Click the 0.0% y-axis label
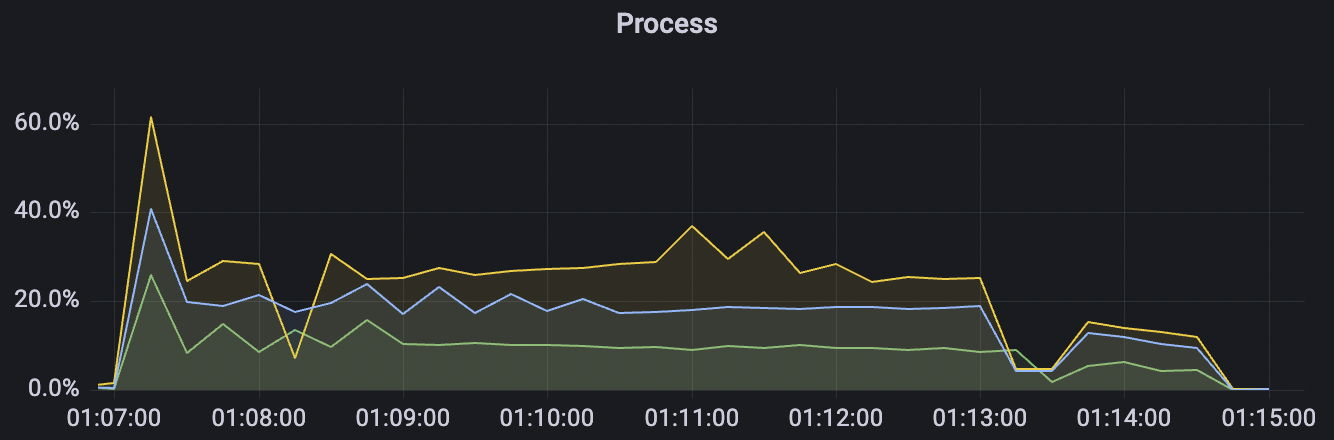 (52, 388)
